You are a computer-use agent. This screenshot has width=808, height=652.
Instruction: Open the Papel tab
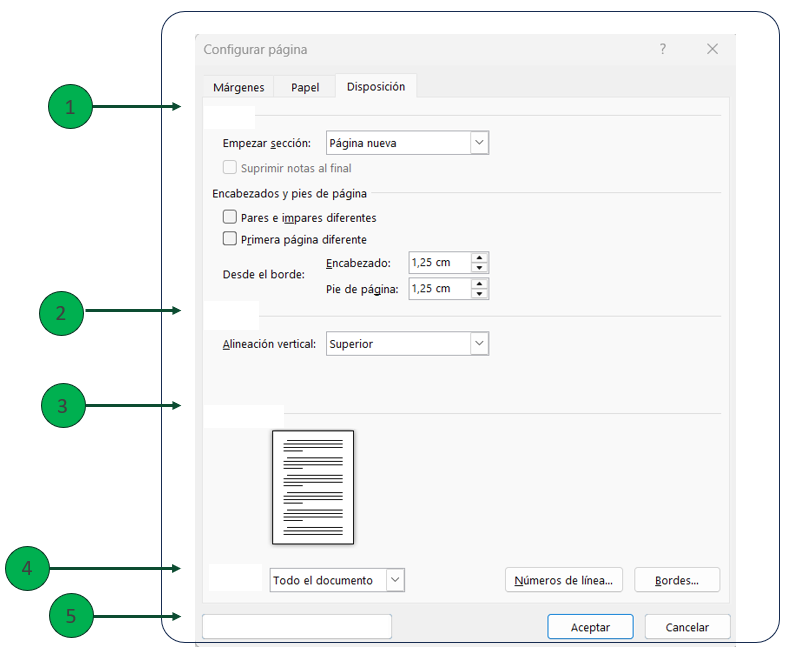[305, 87]
